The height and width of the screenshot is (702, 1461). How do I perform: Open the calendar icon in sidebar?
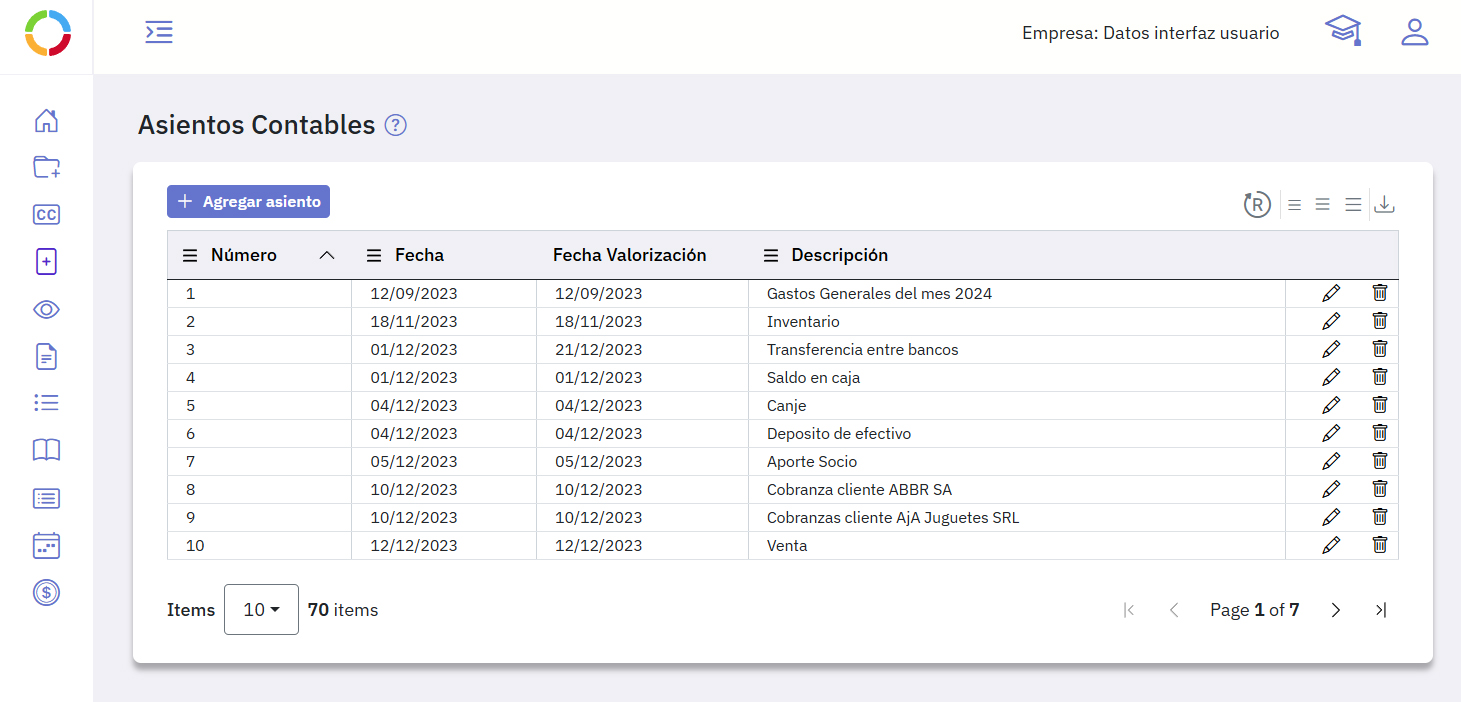point(46,545)
